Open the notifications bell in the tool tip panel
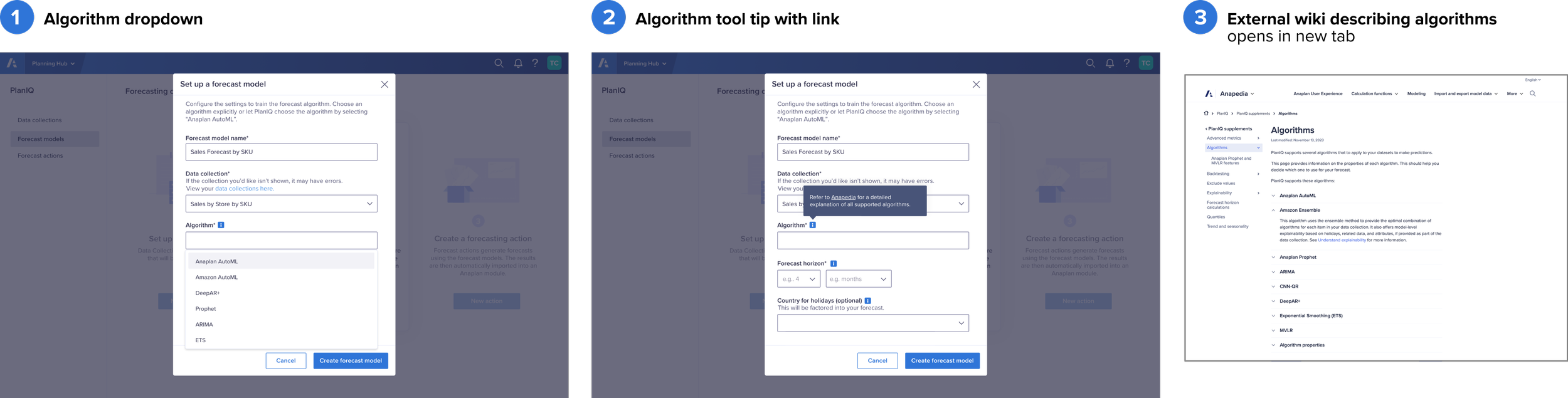 pyautogui.click(x=1110, y=63)
